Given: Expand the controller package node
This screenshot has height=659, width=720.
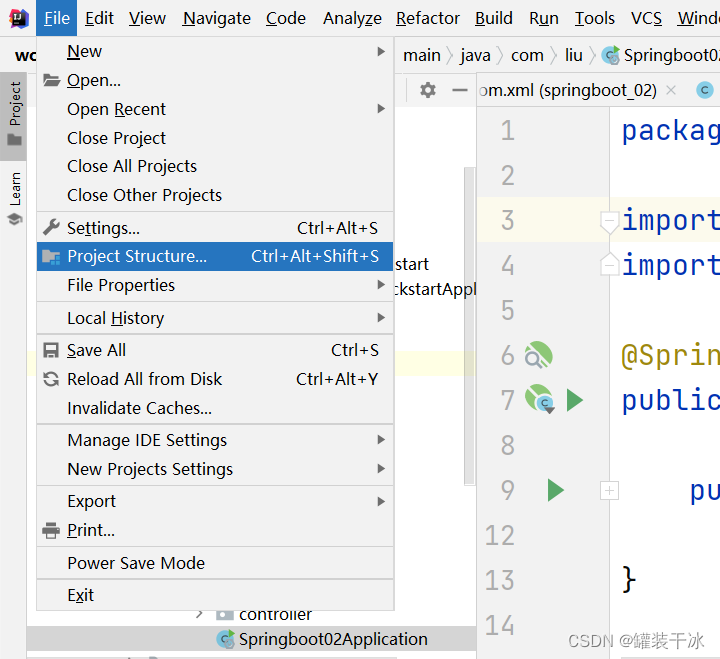Looking at the screenshot, I should pos(199,614).
